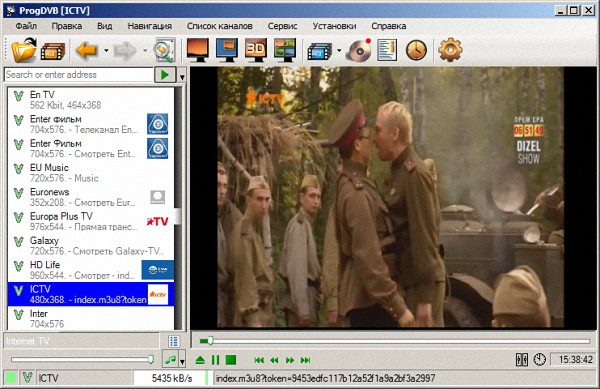Eject using the green eject button

coord(200,360)
